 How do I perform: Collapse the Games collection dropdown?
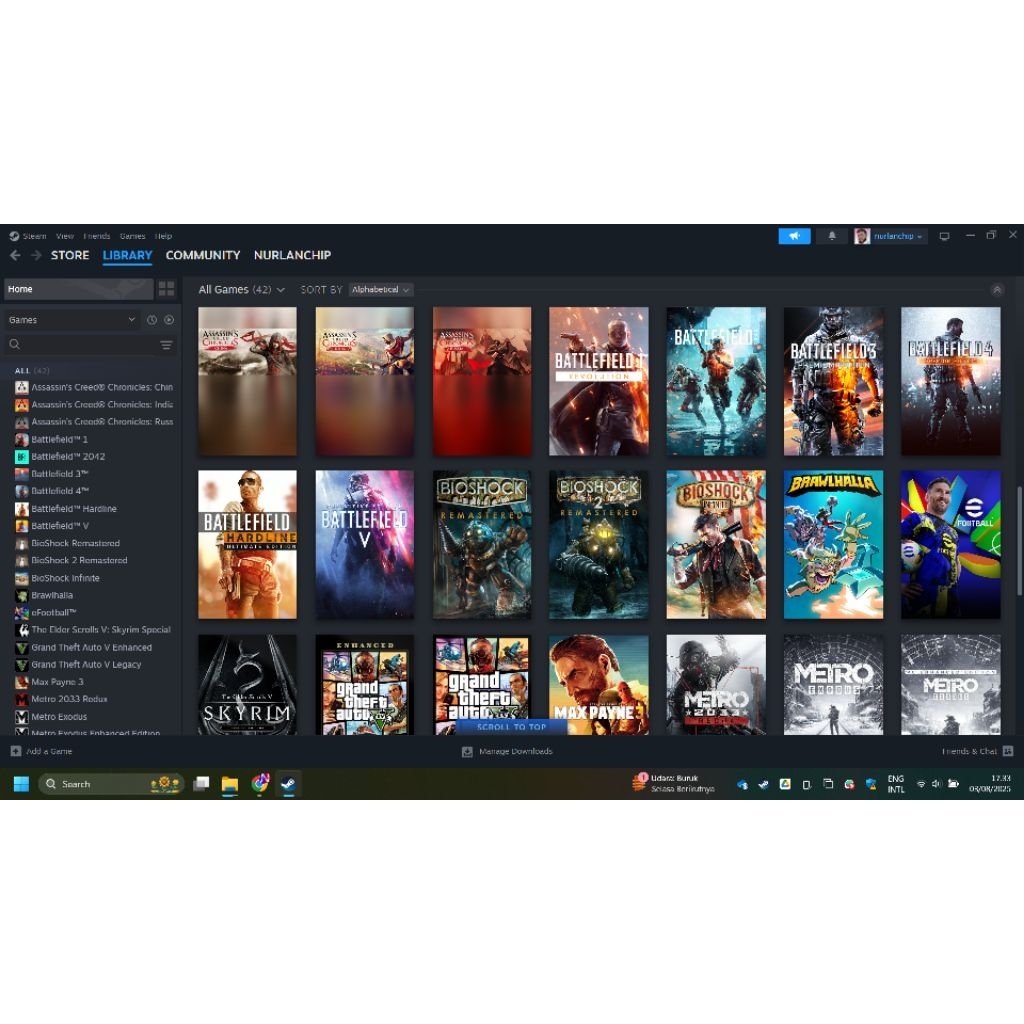pos(132,320)
